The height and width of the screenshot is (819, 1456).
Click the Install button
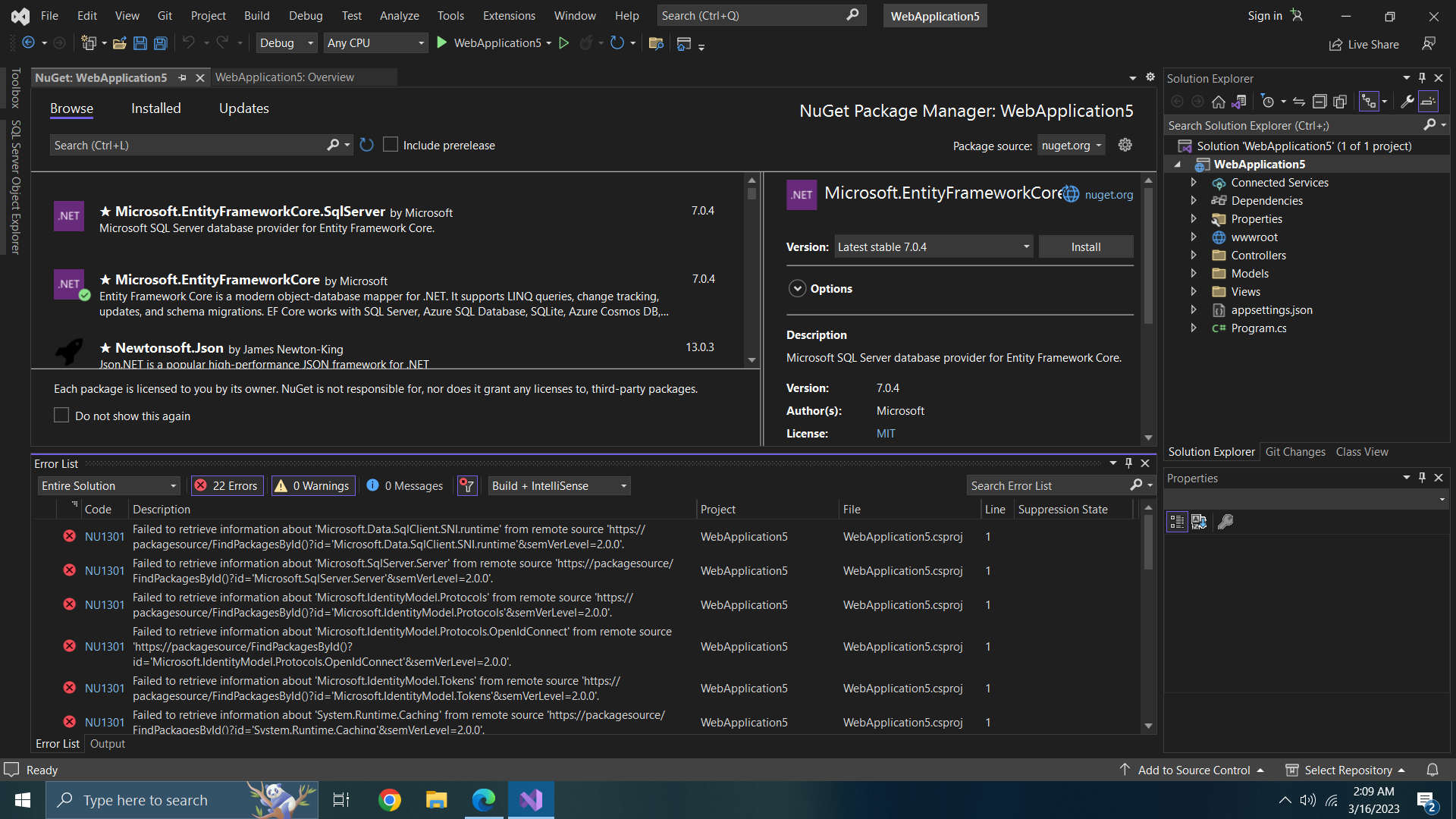click(x=1085, y=247)
